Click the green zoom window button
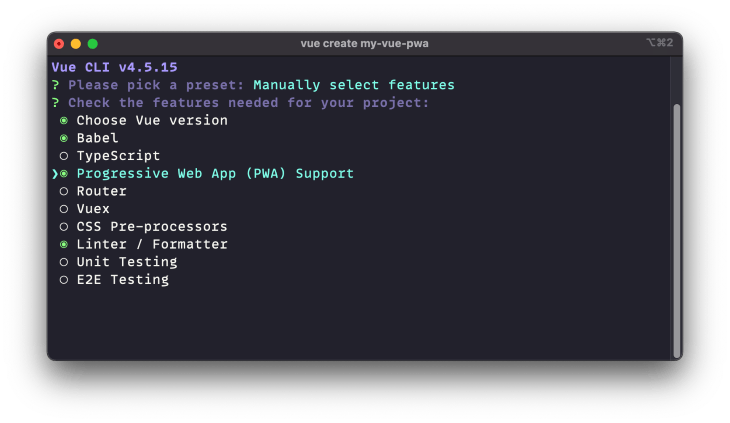Image resolution: width=730 pixels, height=423 pixels. (x=93, y=44)
